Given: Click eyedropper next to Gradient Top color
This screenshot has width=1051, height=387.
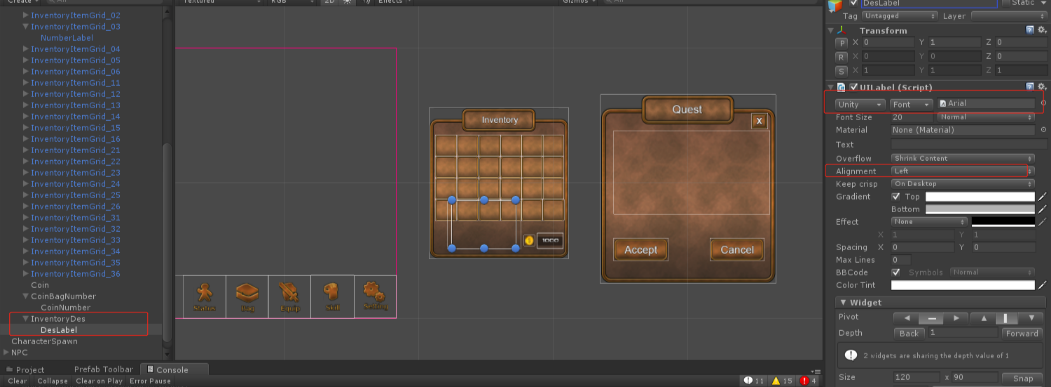Looking at the screenshot, I should point(1042,197).
